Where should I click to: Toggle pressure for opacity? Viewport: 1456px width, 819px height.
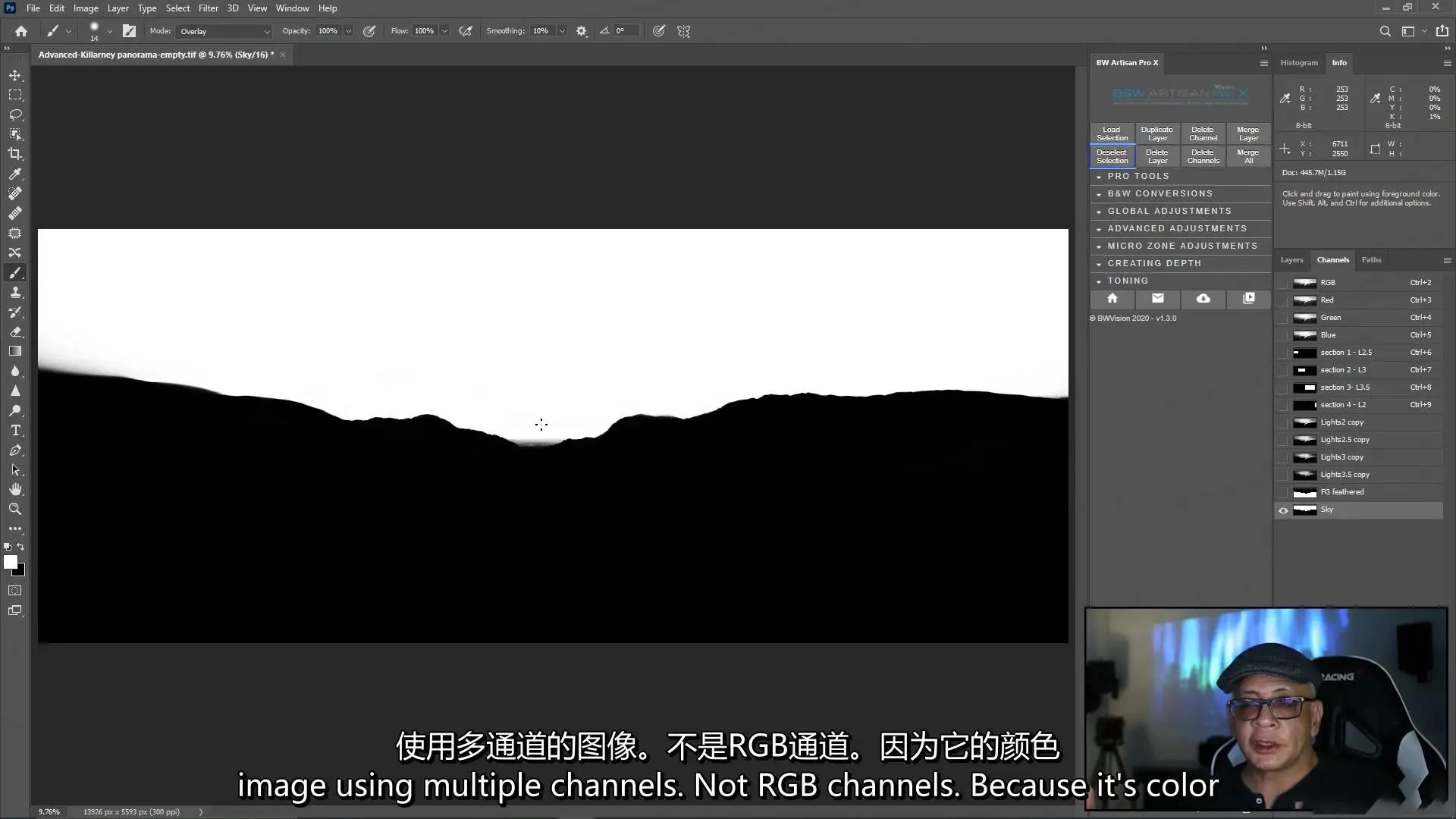(369, 31)
